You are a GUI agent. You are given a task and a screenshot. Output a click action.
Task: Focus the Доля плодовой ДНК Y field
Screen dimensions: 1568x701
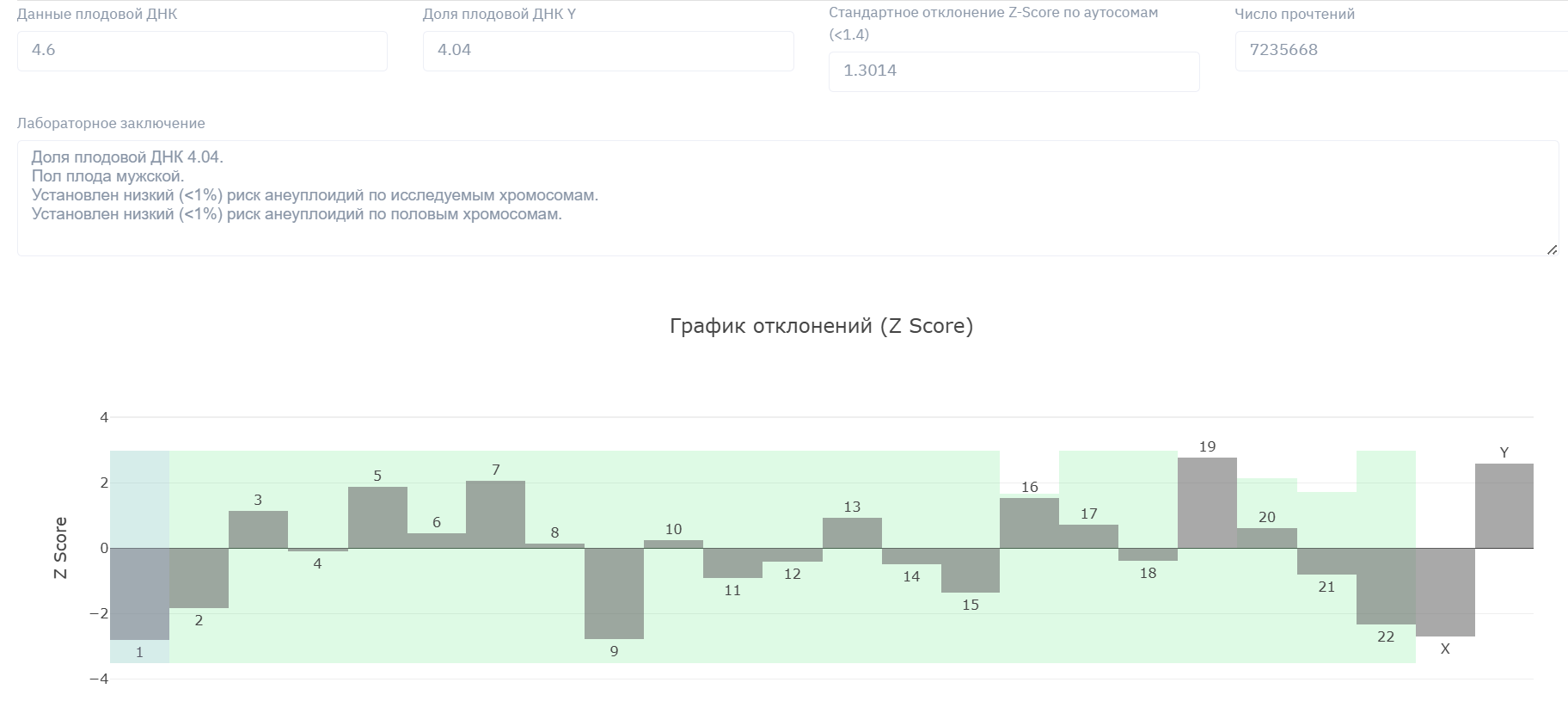[608, 51]
